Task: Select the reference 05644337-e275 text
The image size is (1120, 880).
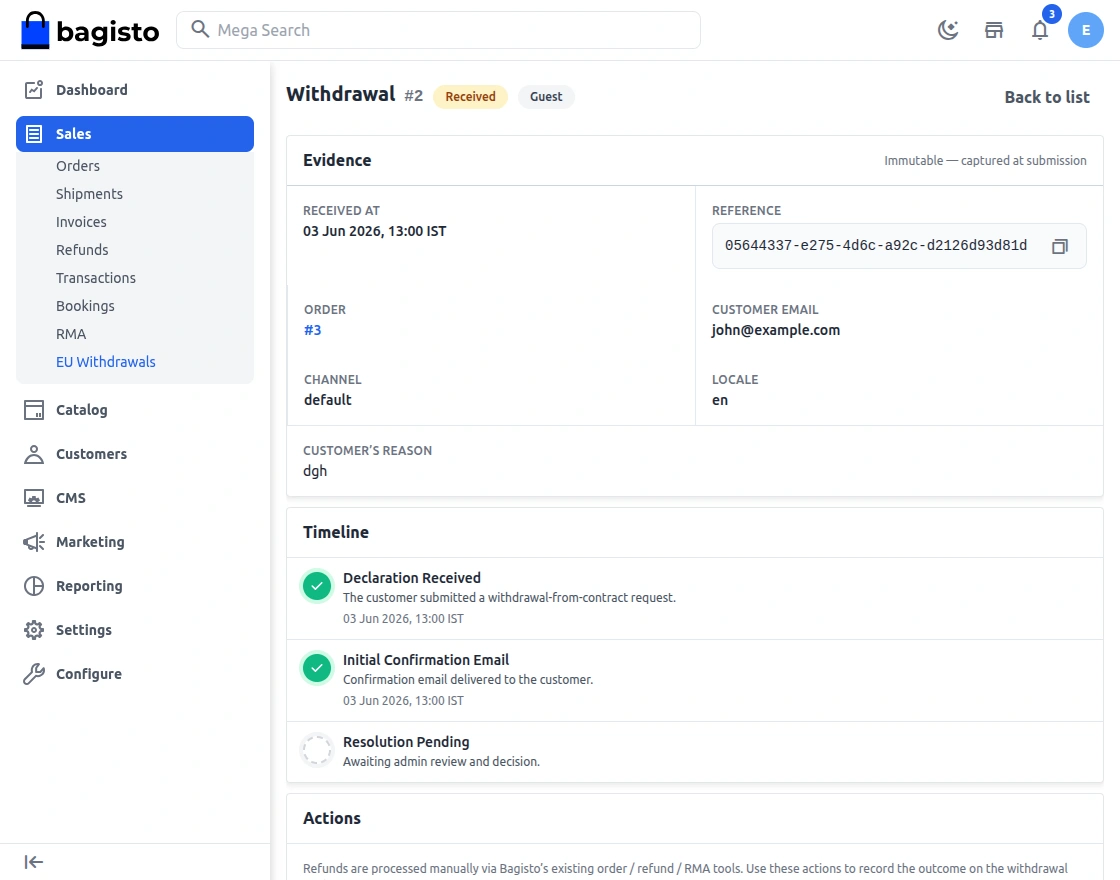Action: click(x=876, y=245)
